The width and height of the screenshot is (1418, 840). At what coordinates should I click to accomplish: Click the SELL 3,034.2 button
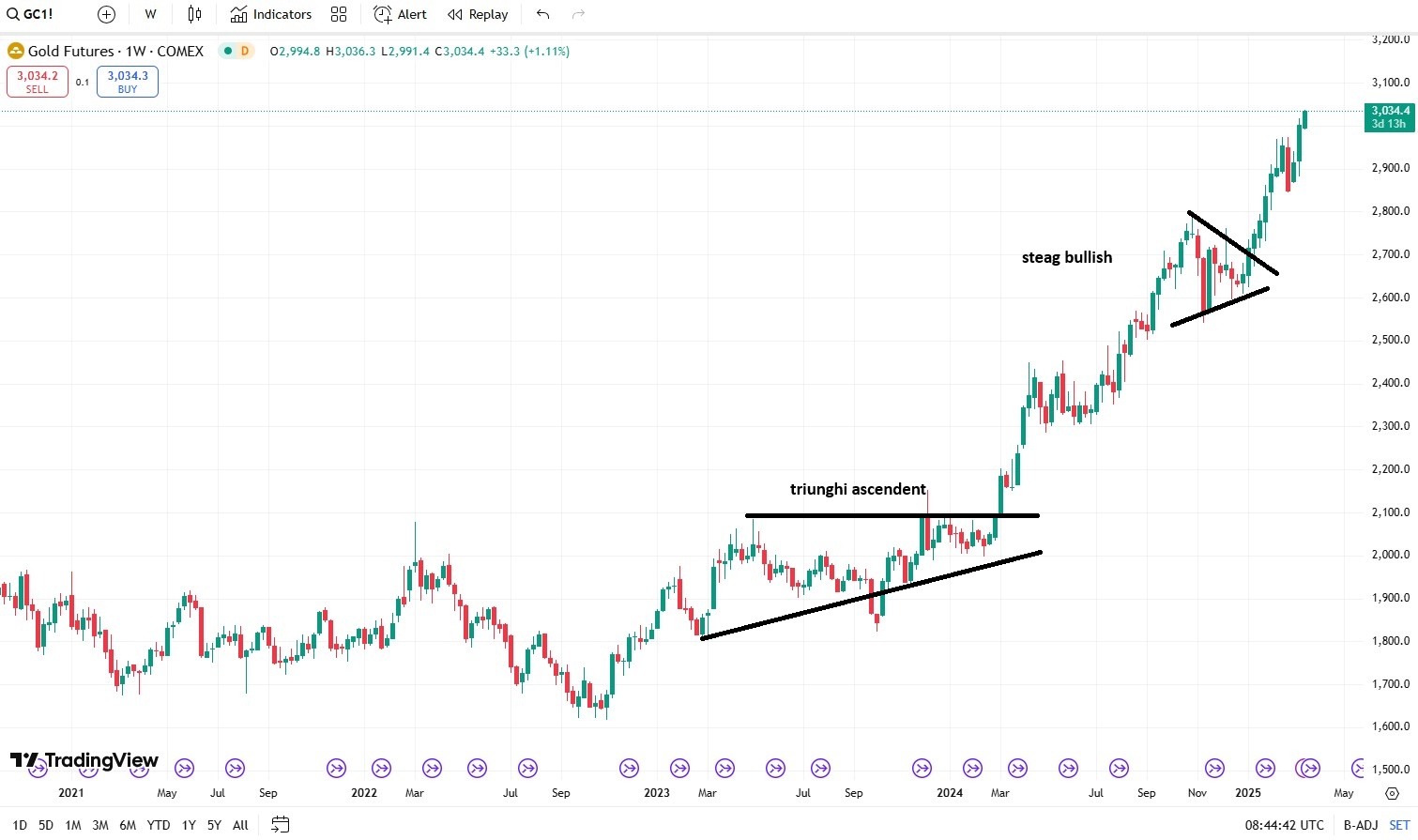pyautogui.click(x=38, y=82)
